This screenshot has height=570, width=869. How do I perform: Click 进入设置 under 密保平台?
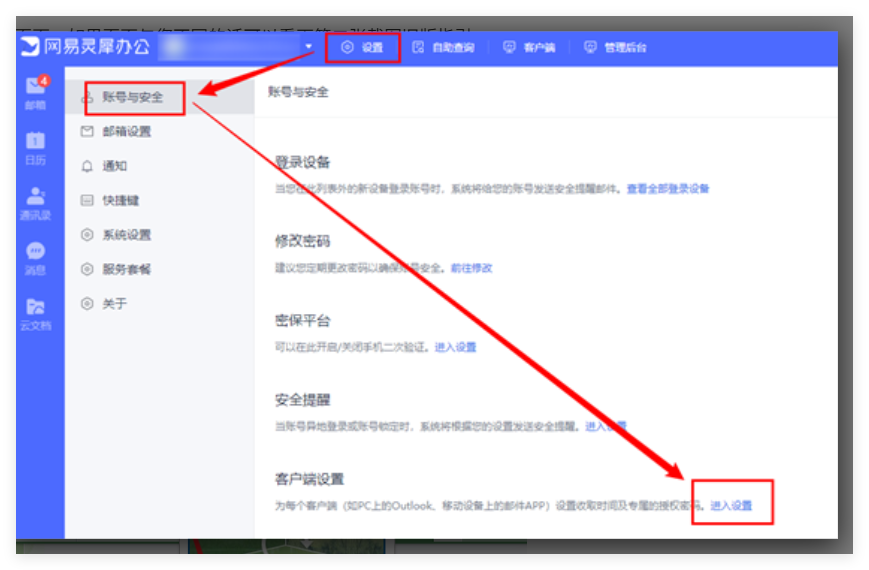[x=456, y=347]
